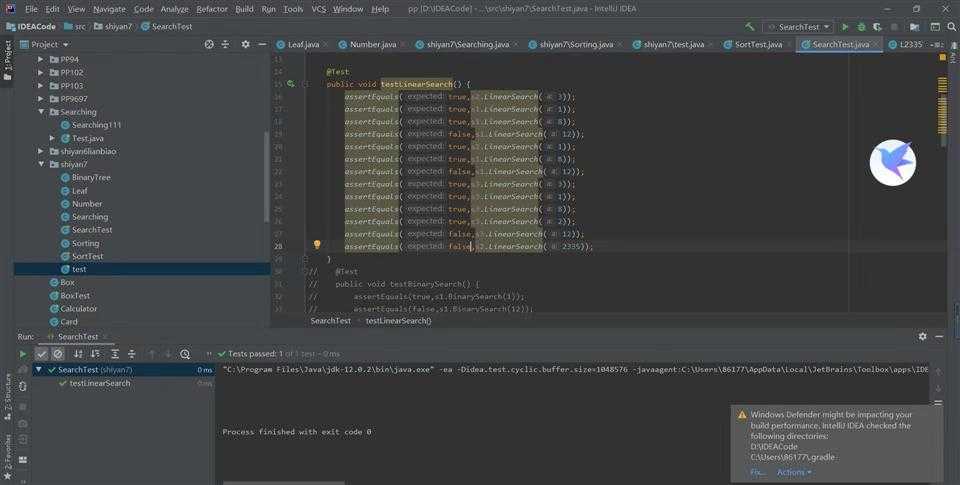The height and width of the screenshot is (485, 960).
Task: Toggle show passed tests
Action: pyautogui.click(x=42, y=354)
